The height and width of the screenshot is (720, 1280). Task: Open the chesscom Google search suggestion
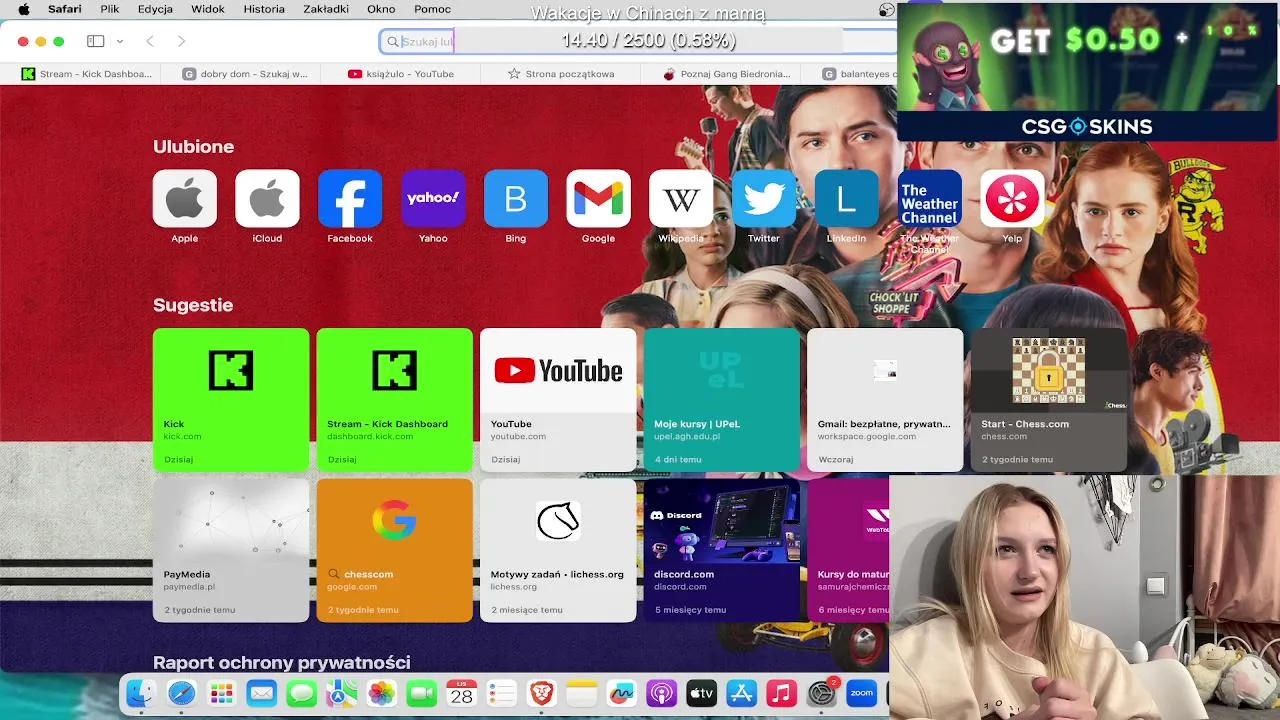point(394,550)
